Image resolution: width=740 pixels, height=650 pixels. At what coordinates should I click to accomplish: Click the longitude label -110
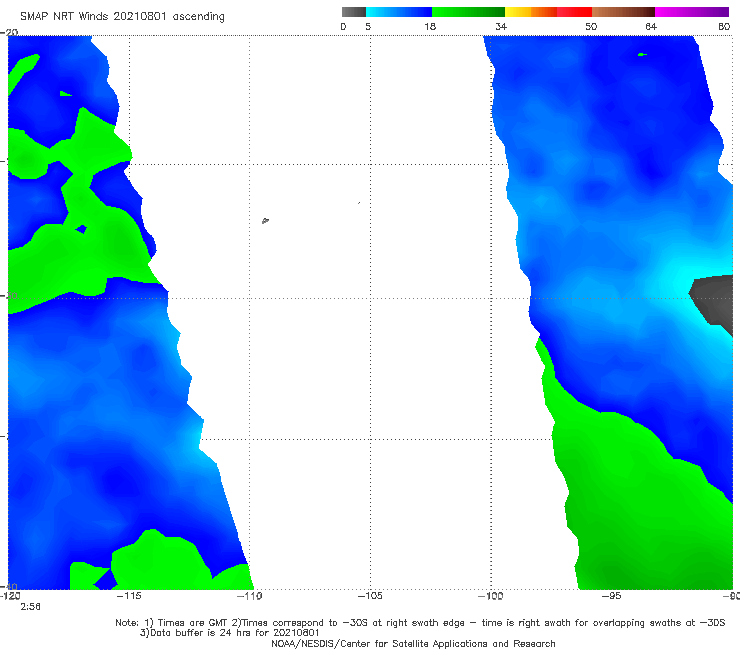click(x=249, y=596)
